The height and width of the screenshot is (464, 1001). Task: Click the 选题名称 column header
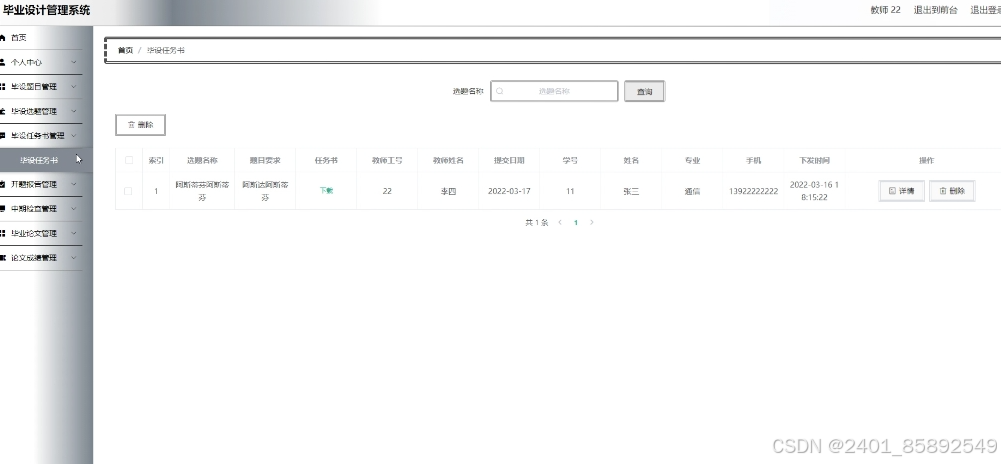[202, 161]
